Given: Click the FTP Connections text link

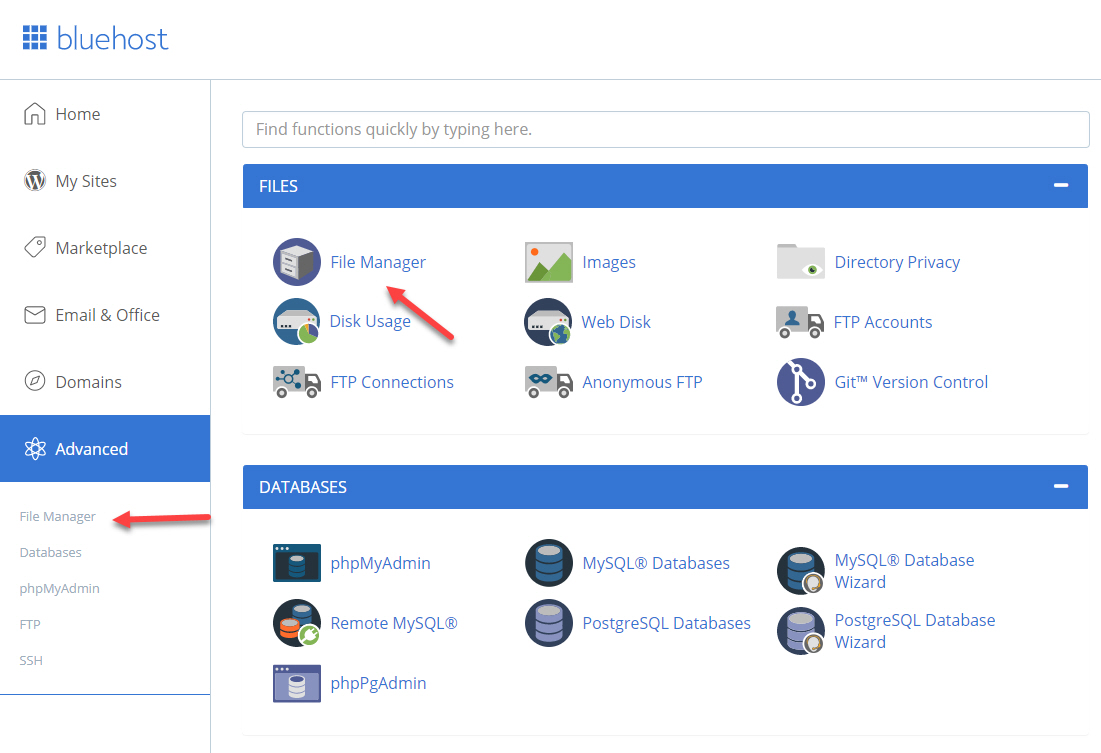Looking at the screenshot, I should [x=392, y=382].
